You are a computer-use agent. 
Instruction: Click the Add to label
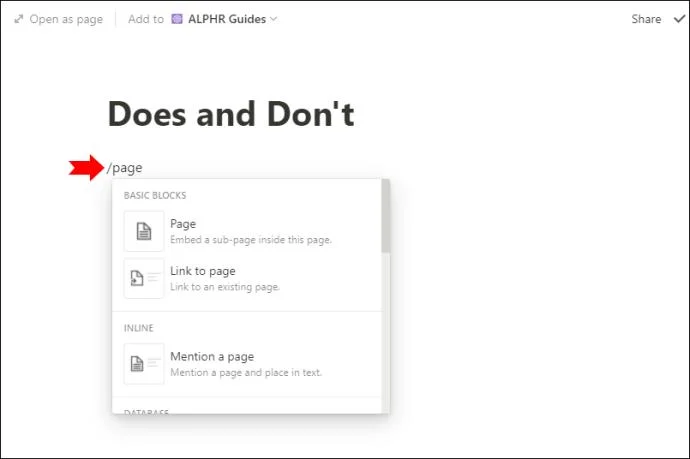pyautogui.click(x=146, y=19)
